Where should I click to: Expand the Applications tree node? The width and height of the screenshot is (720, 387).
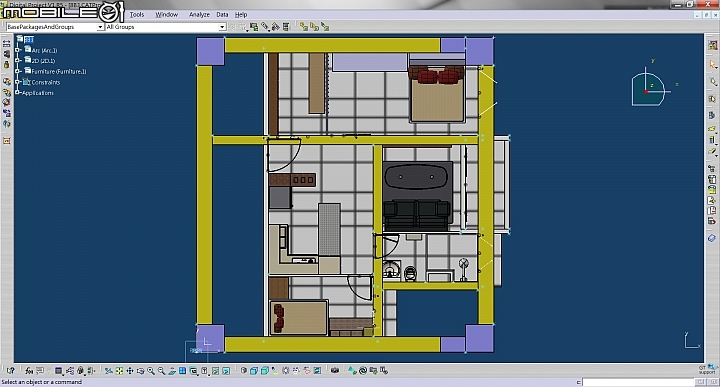(17, 93)
